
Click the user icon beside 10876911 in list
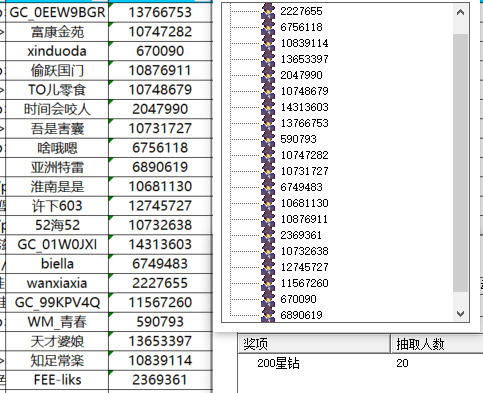click(x=268, y=219)
